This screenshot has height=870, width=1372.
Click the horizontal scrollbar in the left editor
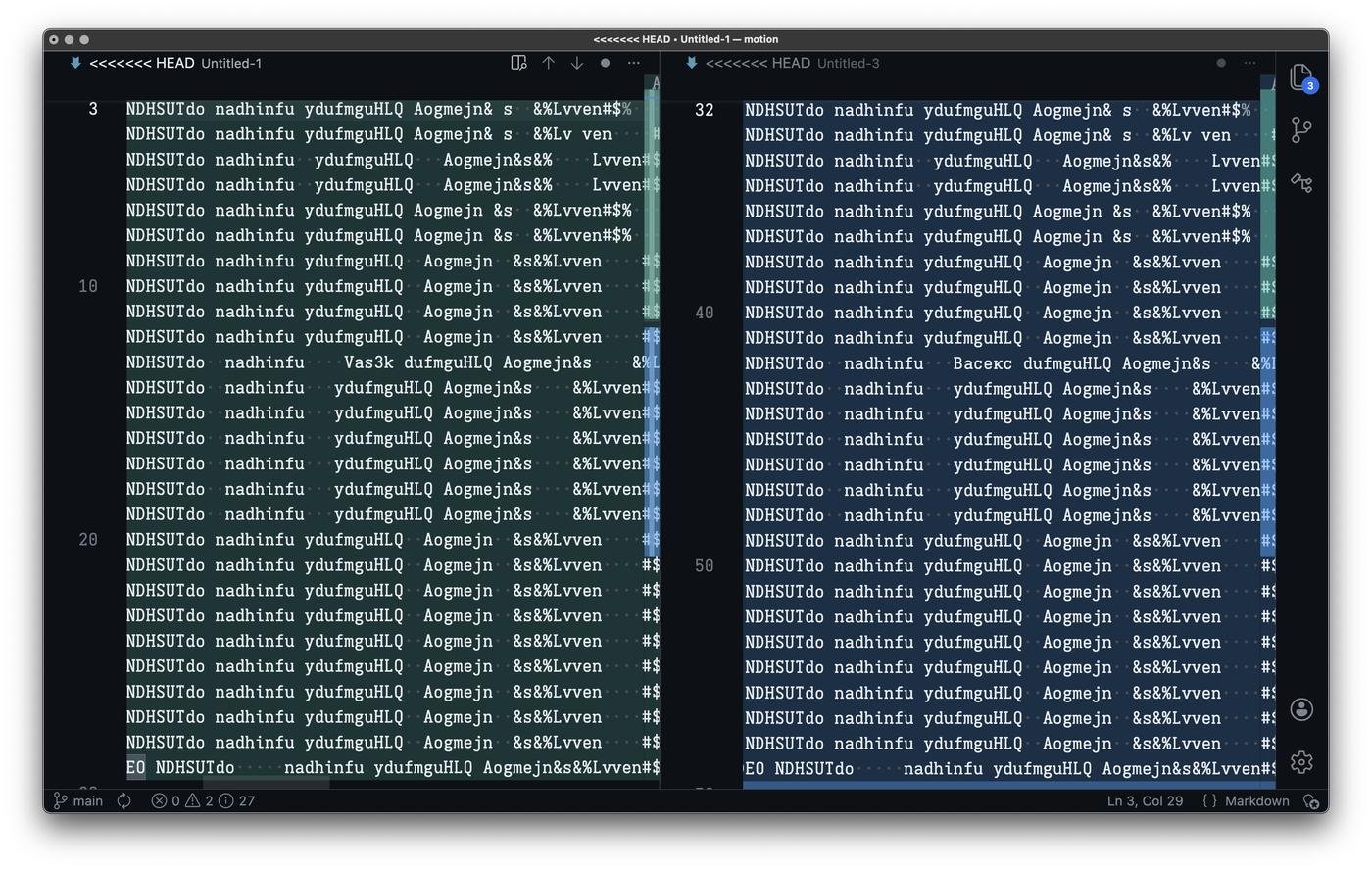[265, 784]
